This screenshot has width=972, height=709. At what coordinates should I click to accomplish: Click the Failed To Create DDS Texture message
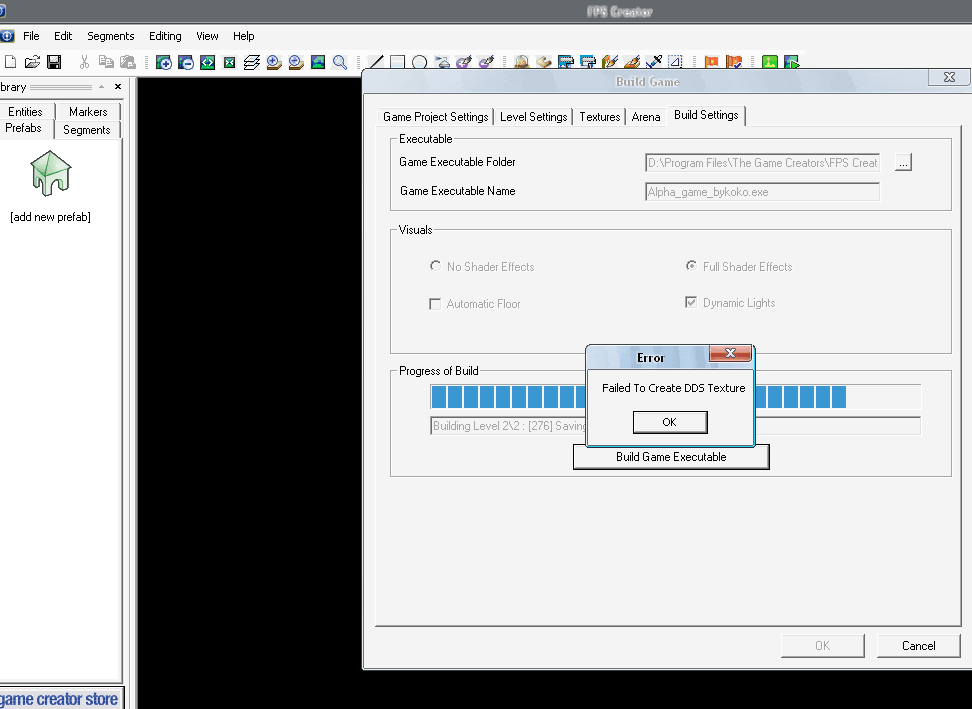tap(673, 388)
